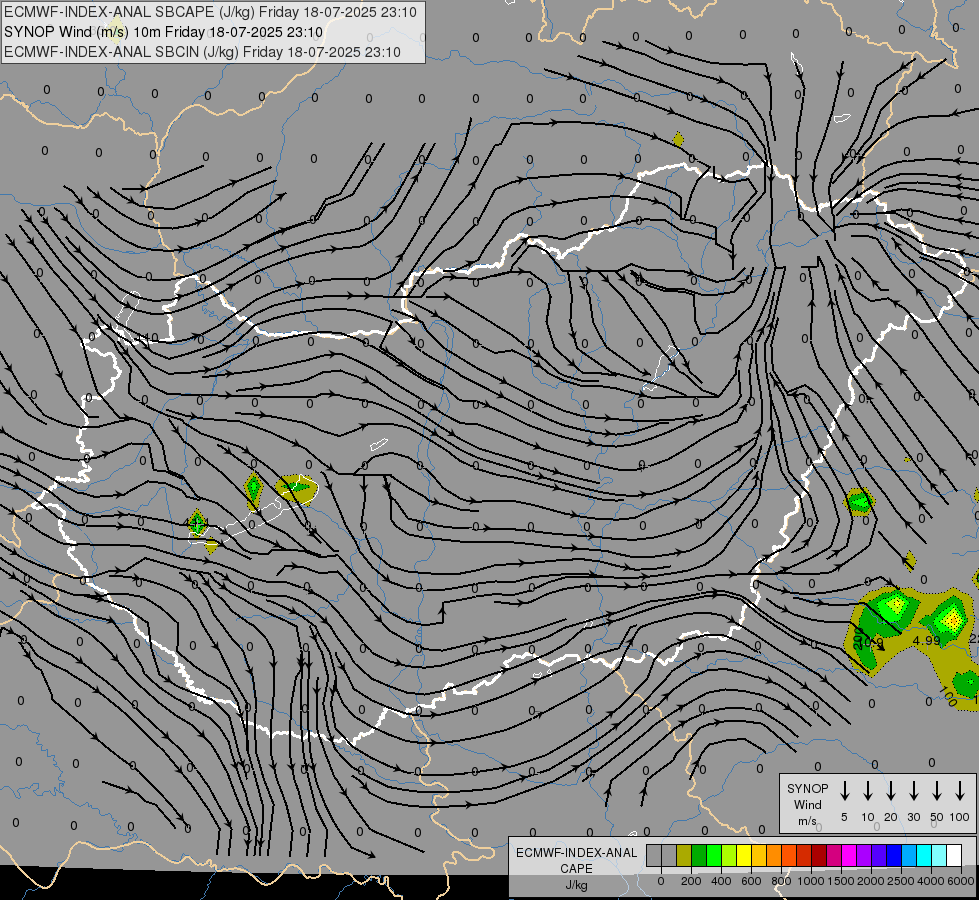Click the J/kg unit label in CAPE legend

(576, 885)
